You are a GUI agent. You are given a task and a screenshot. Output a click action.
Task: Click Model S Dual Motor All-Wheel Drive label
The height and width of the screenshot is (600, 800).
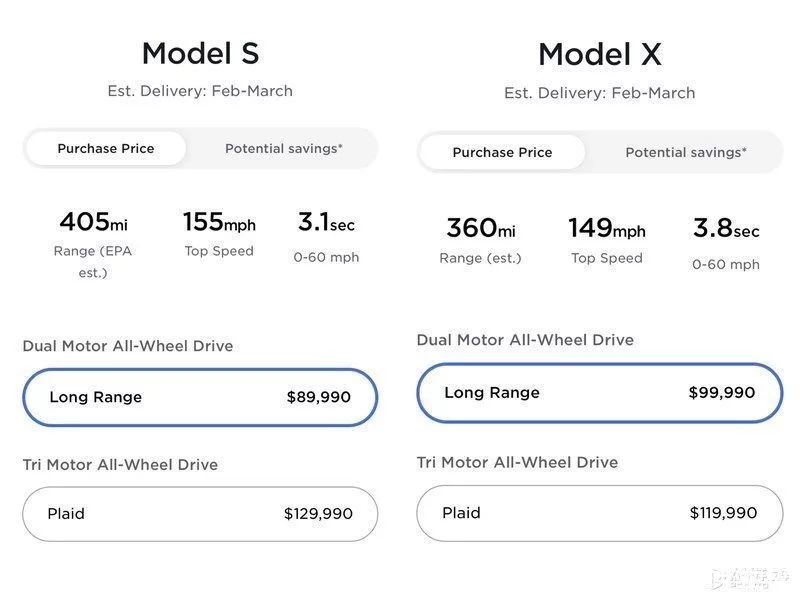[x=128, y=346]
